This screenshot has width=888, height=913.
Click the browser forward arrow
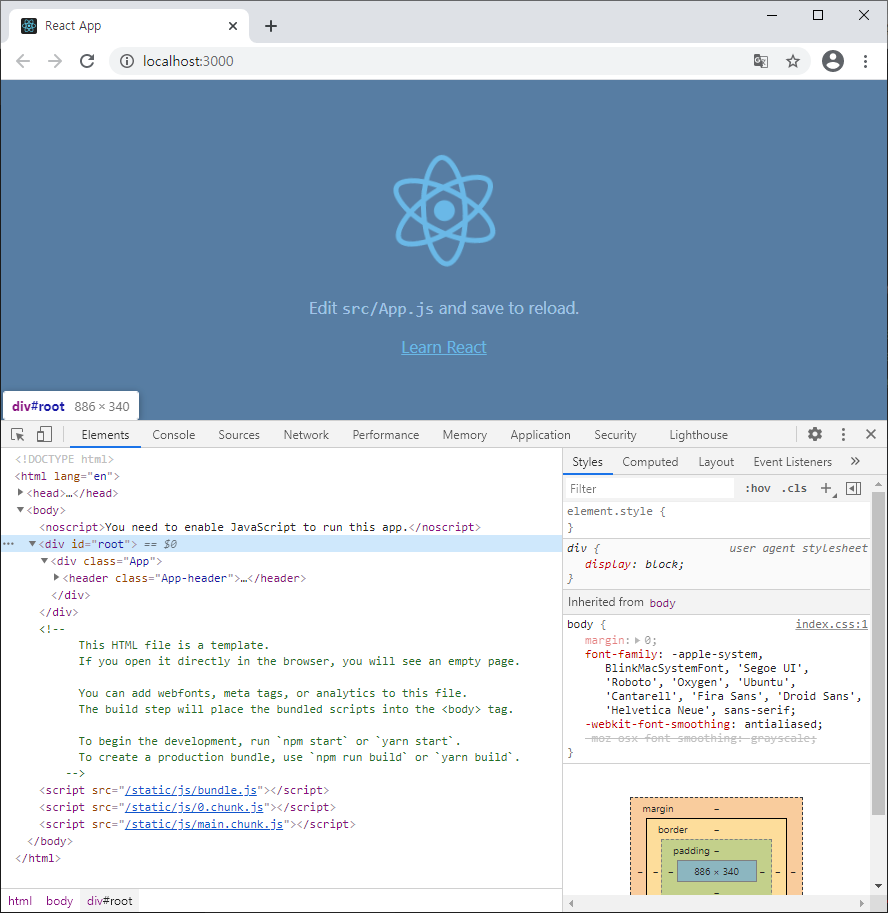(55, 61)
